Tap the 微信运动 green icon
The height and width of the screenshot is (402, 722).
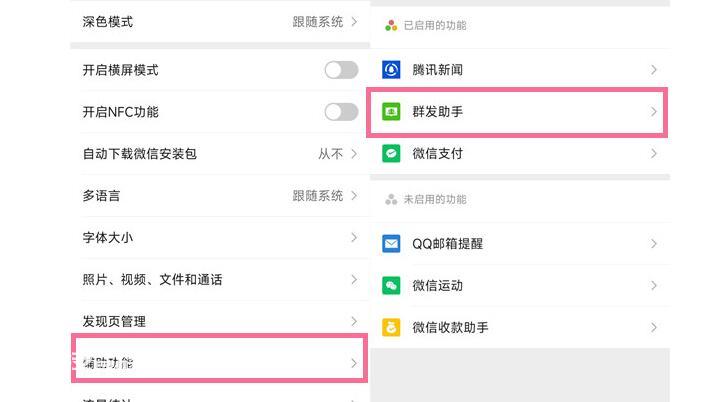(391, 285)
